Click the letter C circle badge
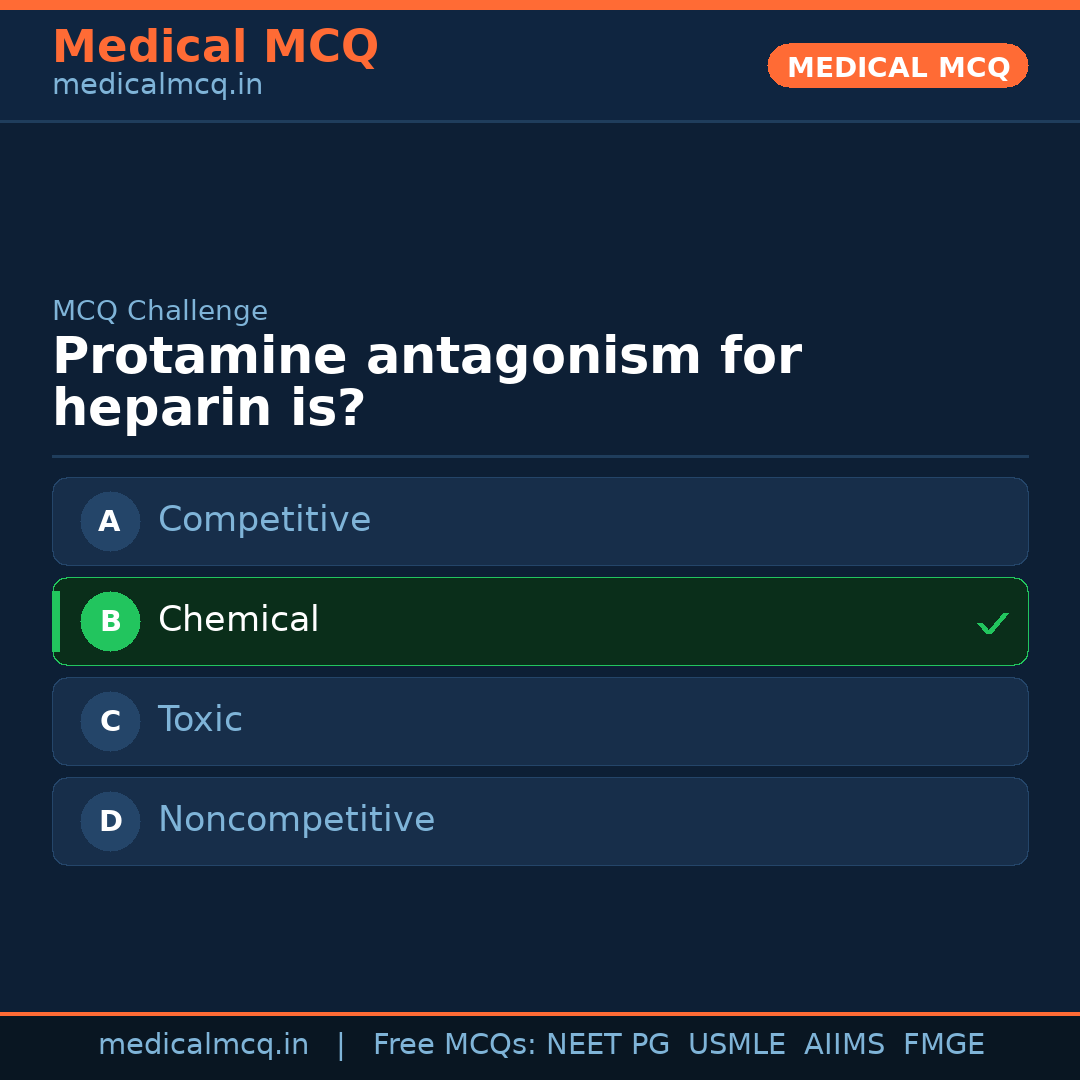Image resolution: width=1080 pixels, height=1080 pixels. (110, 721)
